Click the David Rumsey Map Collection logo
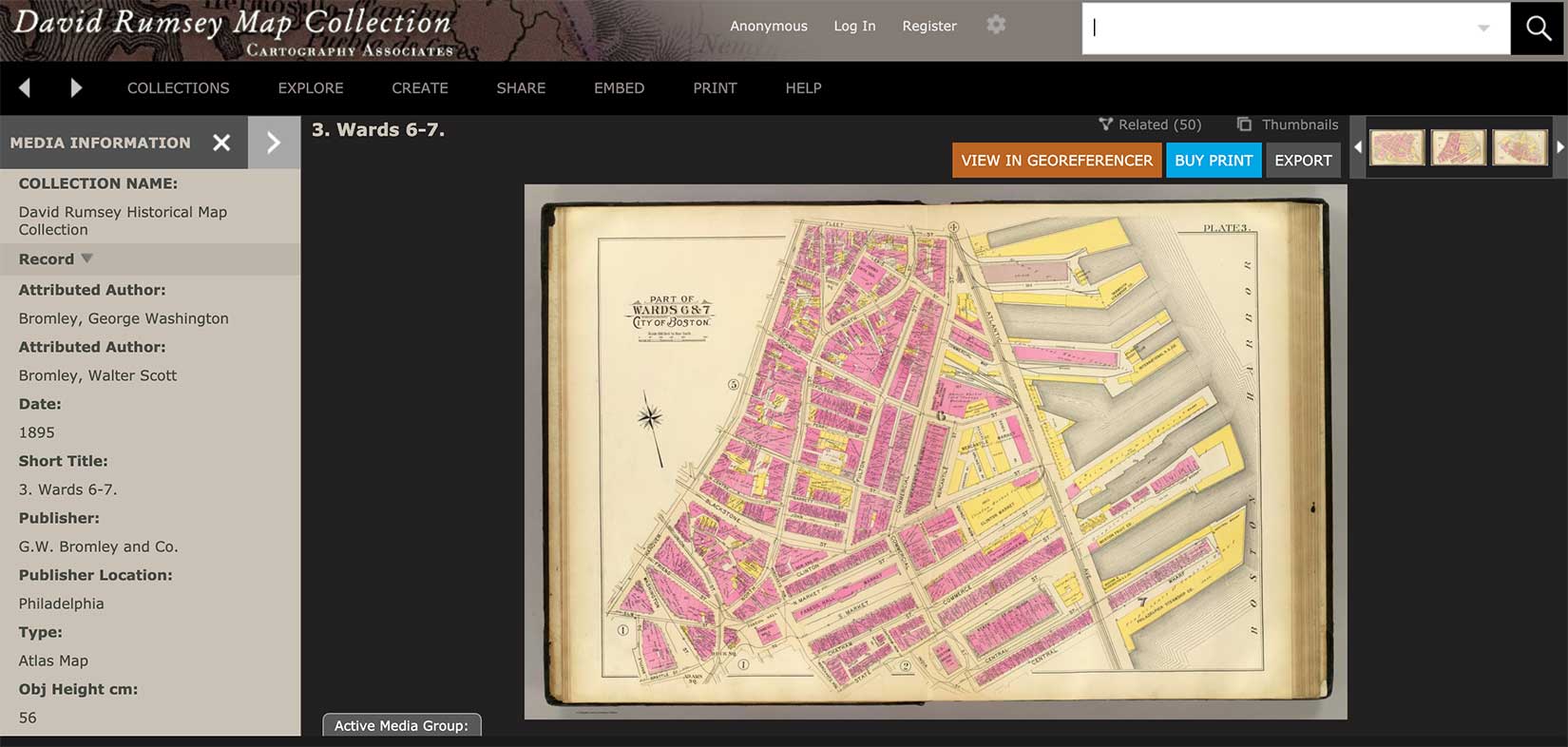 pos(232,30)
